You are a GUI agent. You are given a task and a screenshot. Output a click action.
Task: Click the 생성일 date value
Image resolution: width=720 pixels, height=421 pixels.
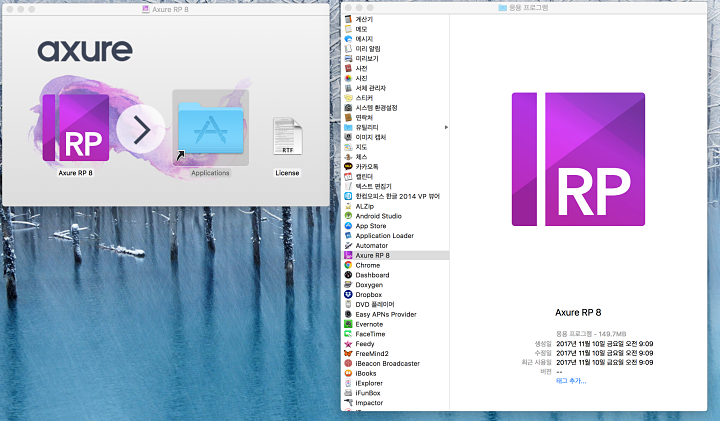[604, 343]
